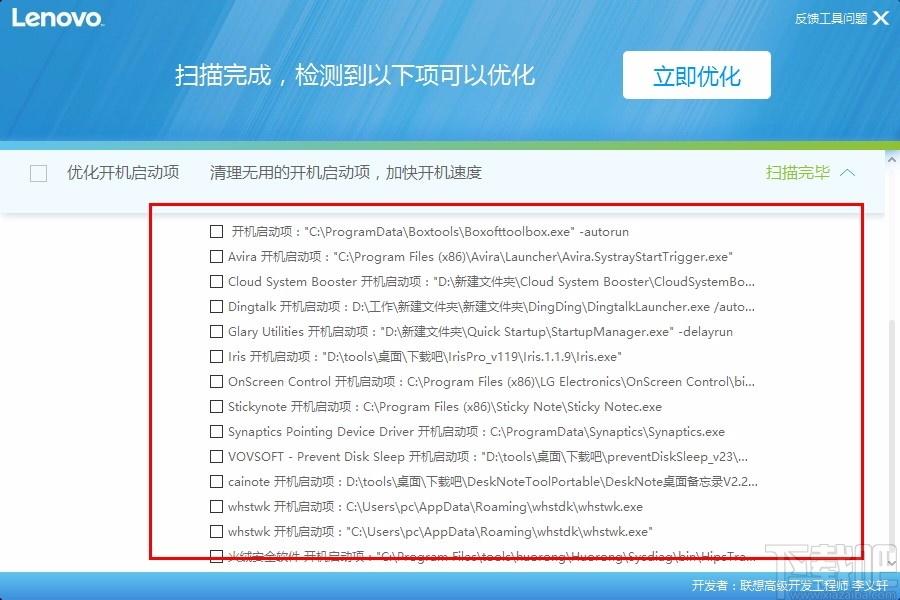900x600 pixels.
Task: Click the Avira.SystrayStartTrigger.exe path text
Action: [x=533, y=257]
